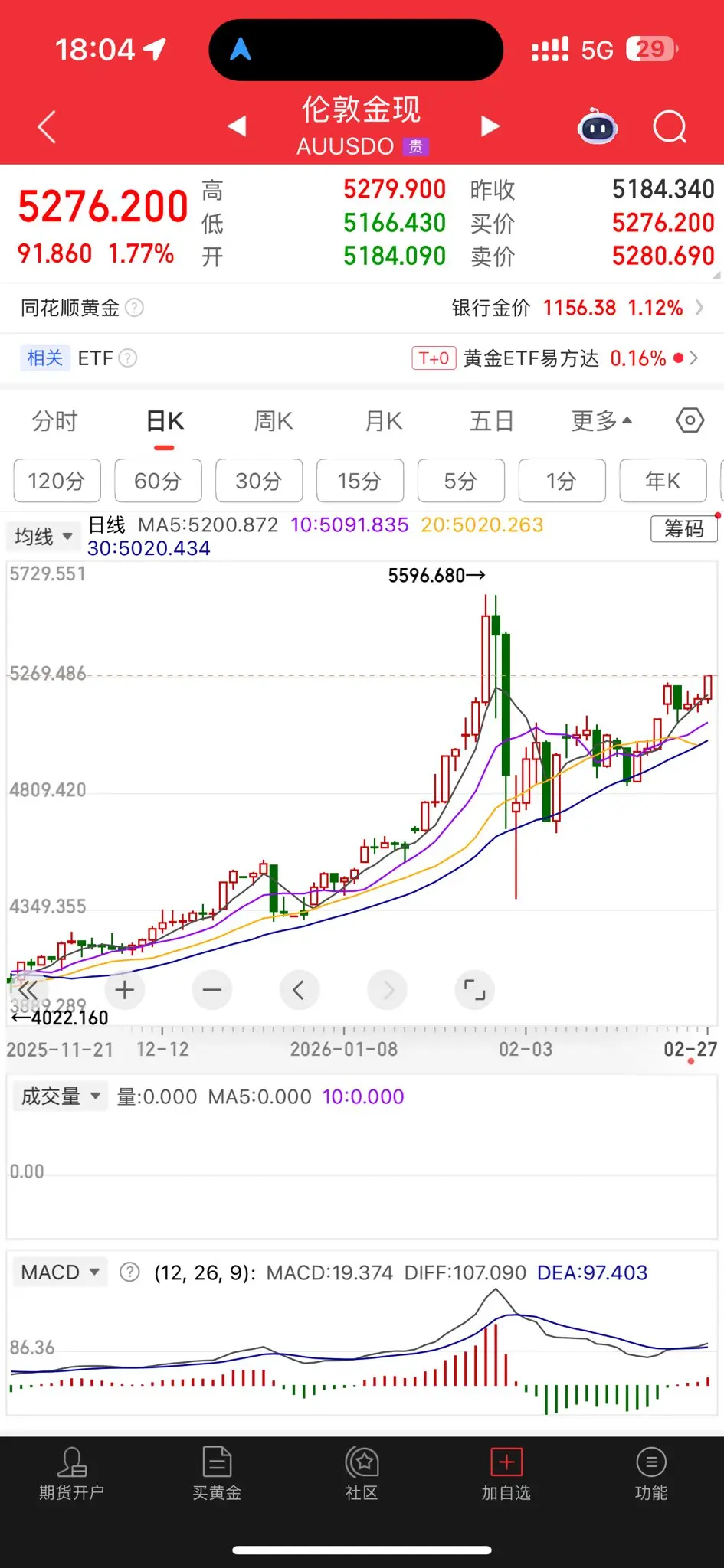
Task: Switch to 五日 tab
Action: tap(491, 420)
